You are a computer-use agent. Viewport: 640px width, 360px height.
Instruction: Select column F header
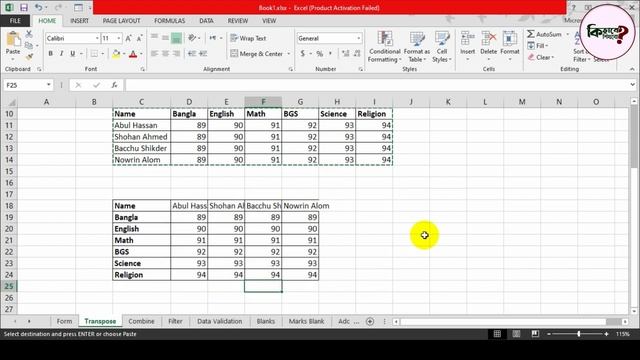coord(263,102)
